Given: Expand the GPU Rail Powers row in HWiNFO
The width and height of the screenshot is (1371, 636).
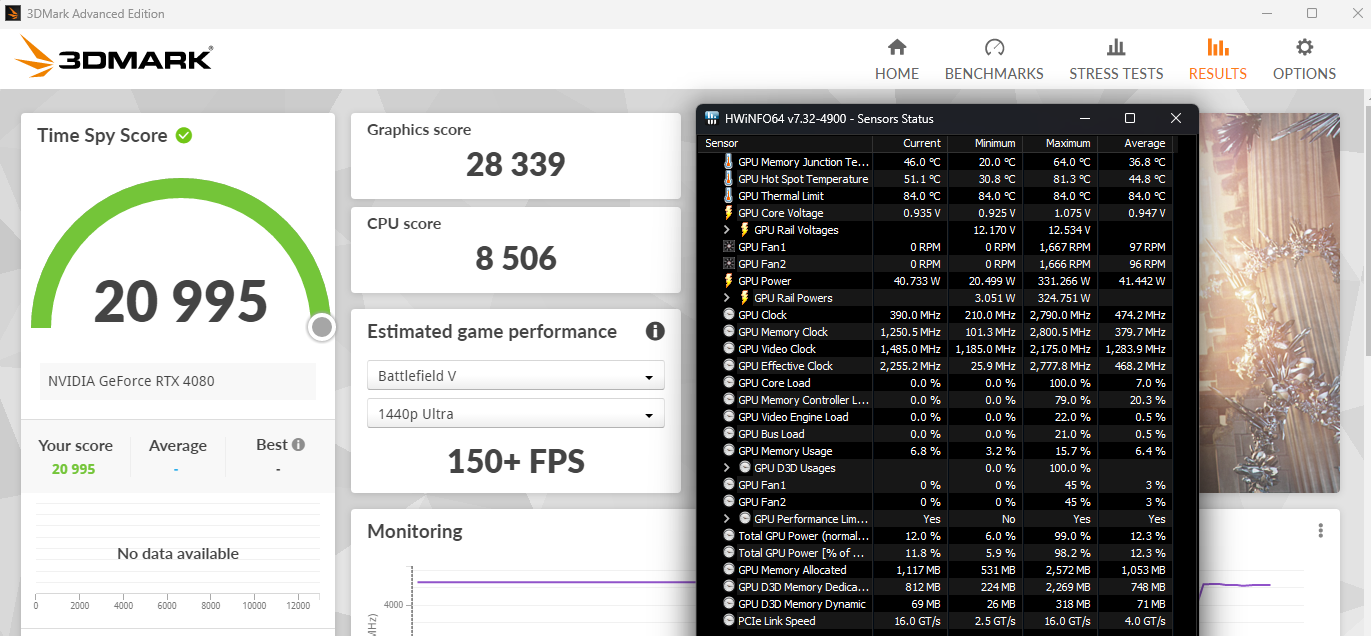Looking at the screenshot, I should [727, 298].
